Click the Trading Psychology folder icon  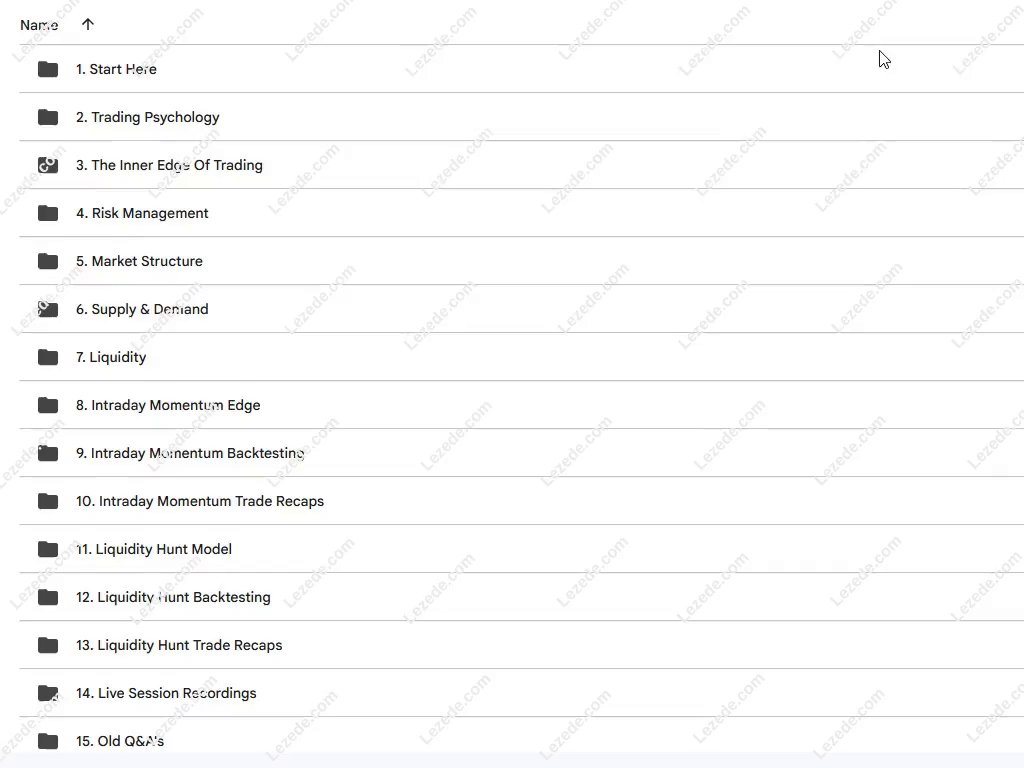point(48,117)
